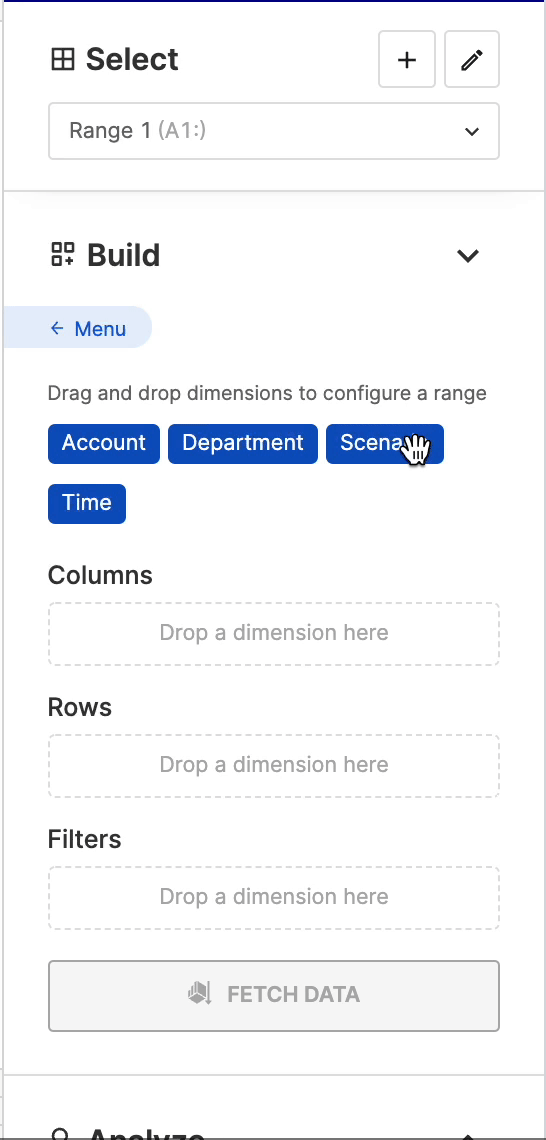This screenshot has width=546, height=1140.
Task: Click the Range 1 dropdown arrow
Action: point(472,132)
